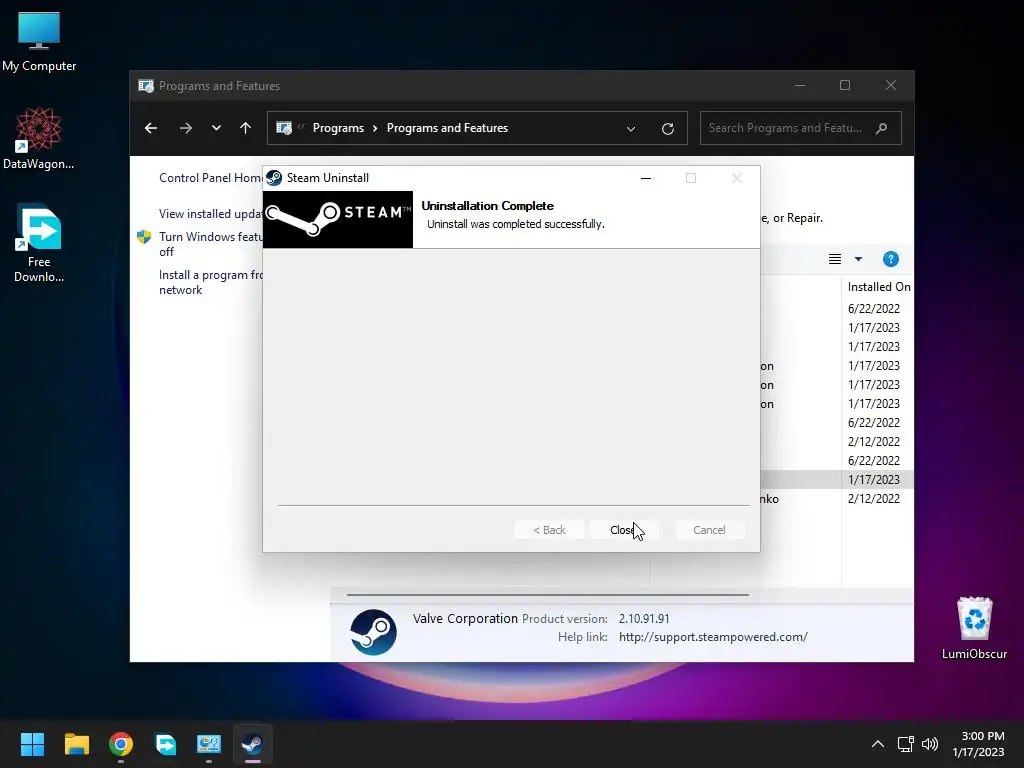
Task: Close the Steam Uninstall wizard with the Close button
Action: coord(624,530)
